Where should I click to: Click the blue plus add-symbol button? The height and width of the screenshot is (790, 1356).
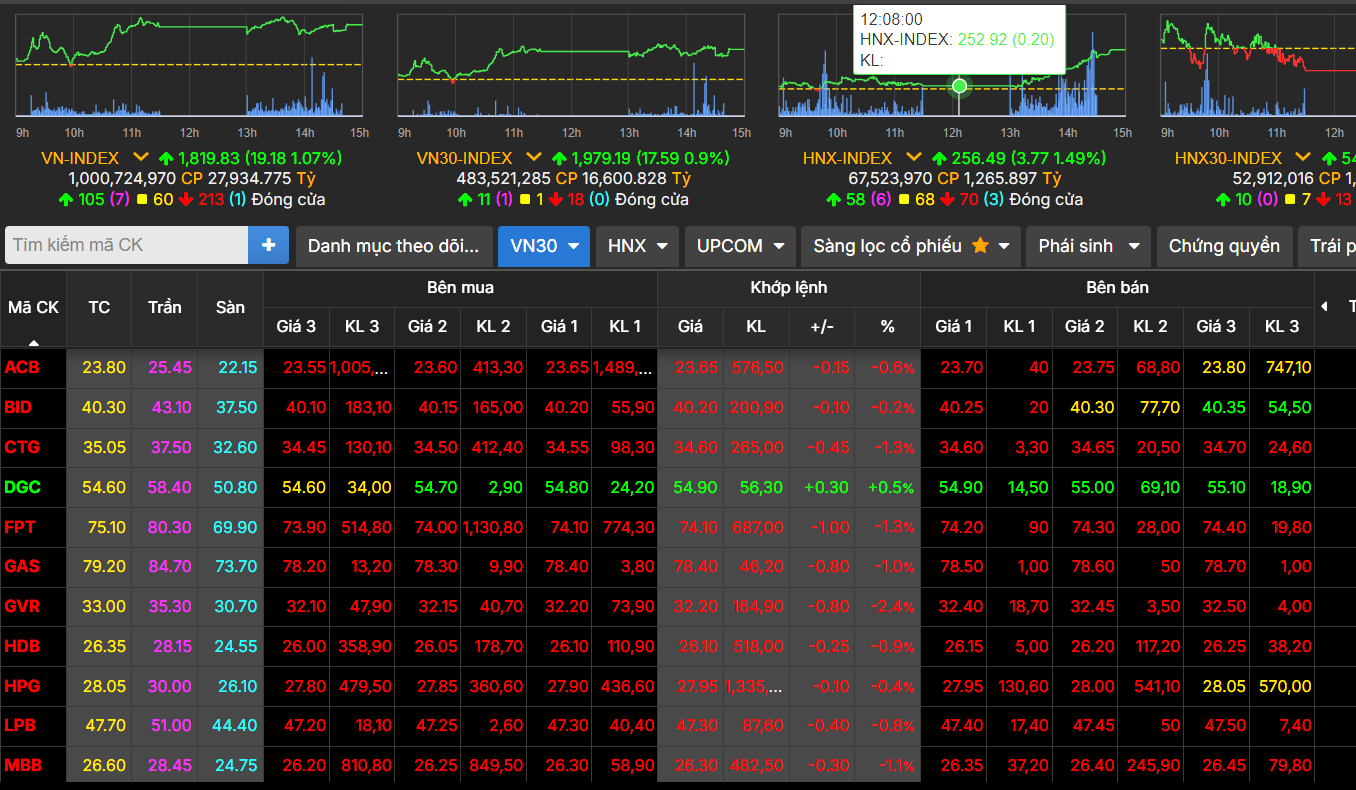(268, 245)
